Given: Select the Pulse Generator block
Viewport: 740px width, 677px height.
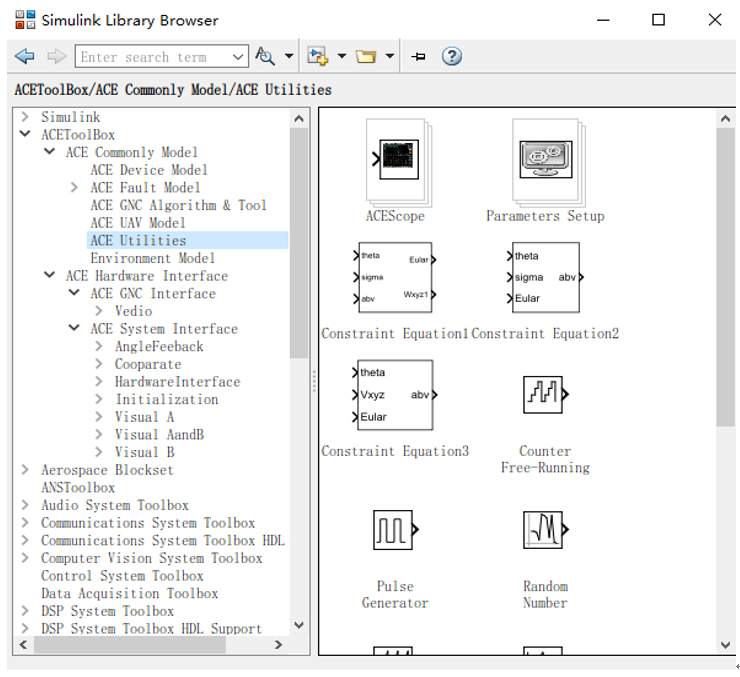Looking at the screenshot, I should [x=394, y=531].
